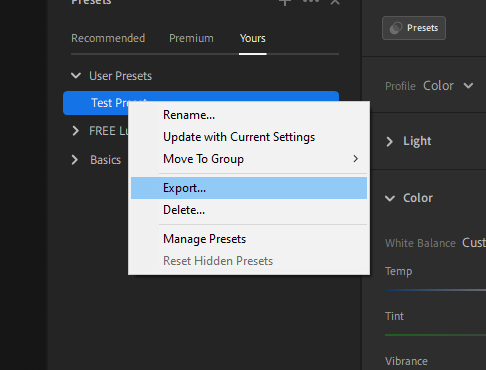Expand the Basics presets group
486x370 pixels.
tap(75, 160)
